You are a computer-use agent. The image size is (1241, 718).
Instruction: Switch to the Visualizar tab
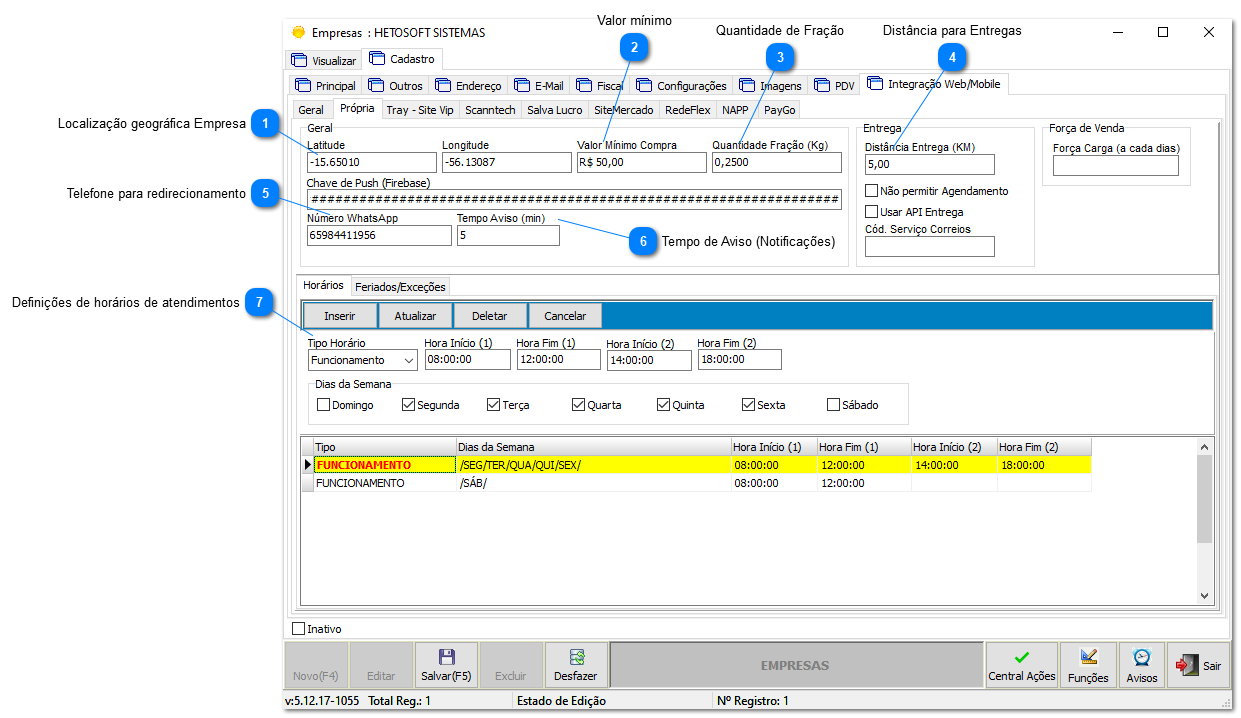pyautogui.click(x=324, y=59)
